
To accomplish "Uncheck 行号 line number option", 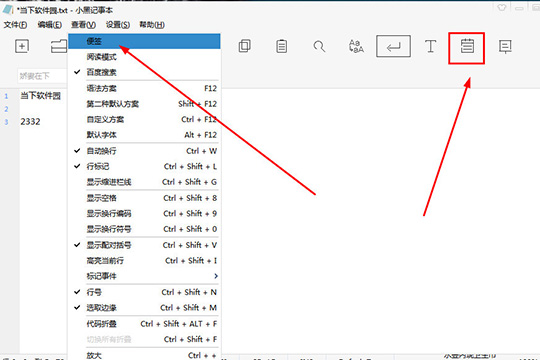I will tap(144, 292).
